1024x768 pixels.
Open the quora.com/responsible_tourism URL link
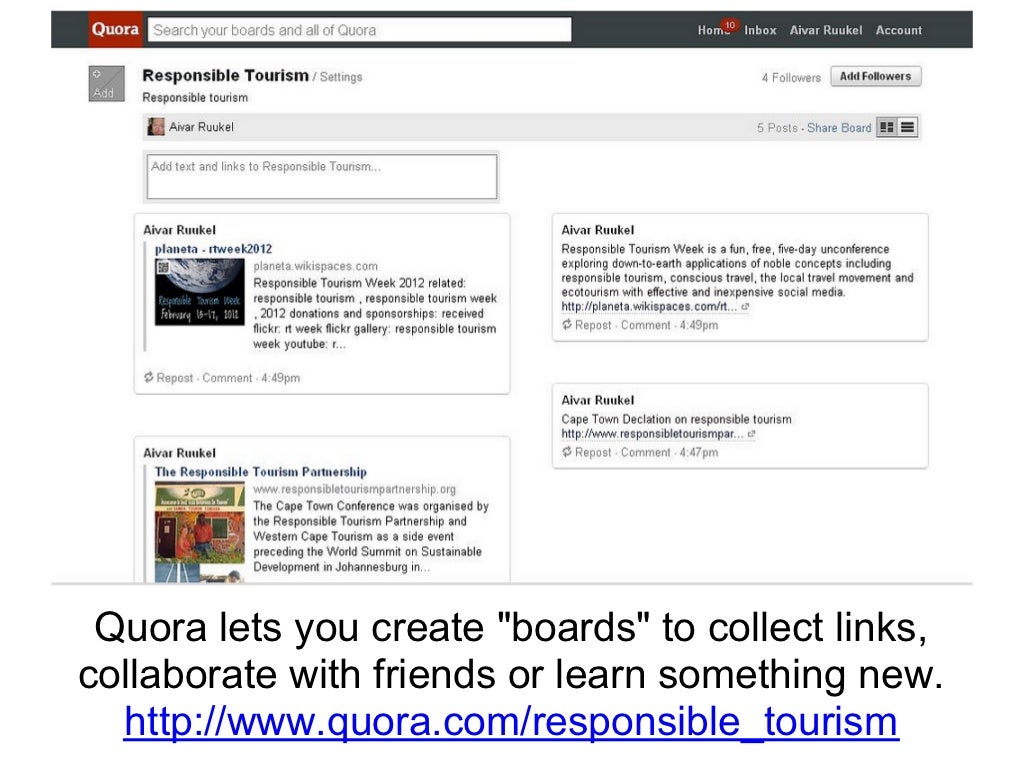point(511,722)
